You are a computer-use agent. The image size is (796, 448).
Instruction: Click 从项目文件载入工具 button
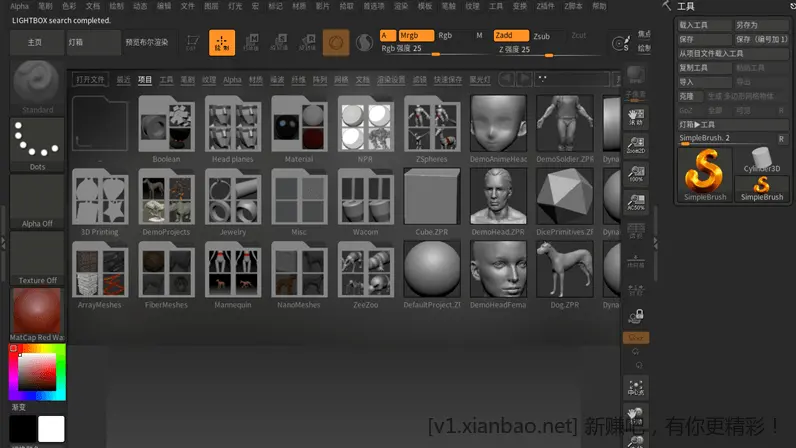click(x=733, y=53)
